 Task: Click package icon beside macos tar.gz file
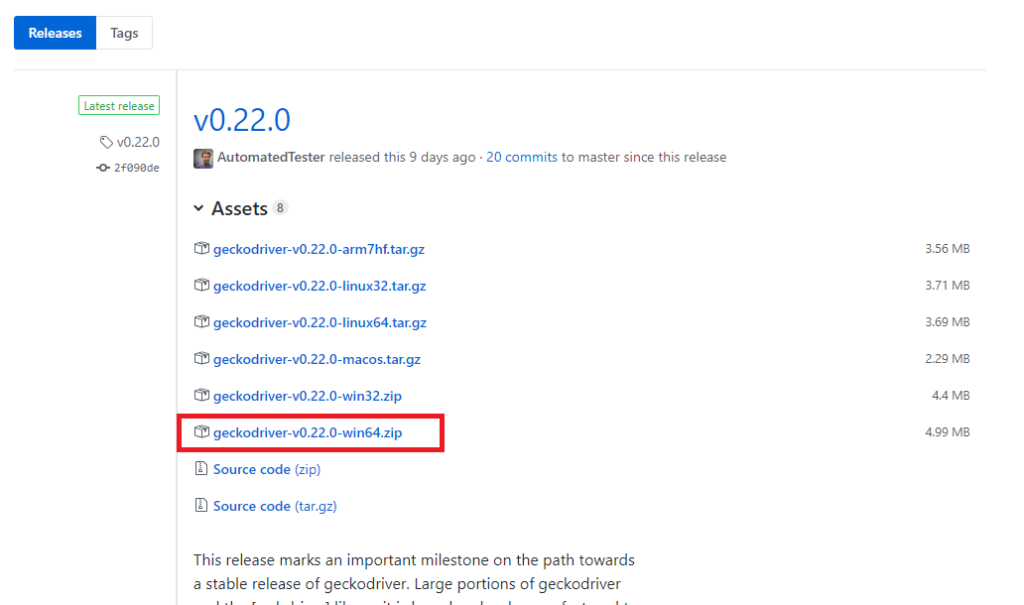[x=202, y=359]
